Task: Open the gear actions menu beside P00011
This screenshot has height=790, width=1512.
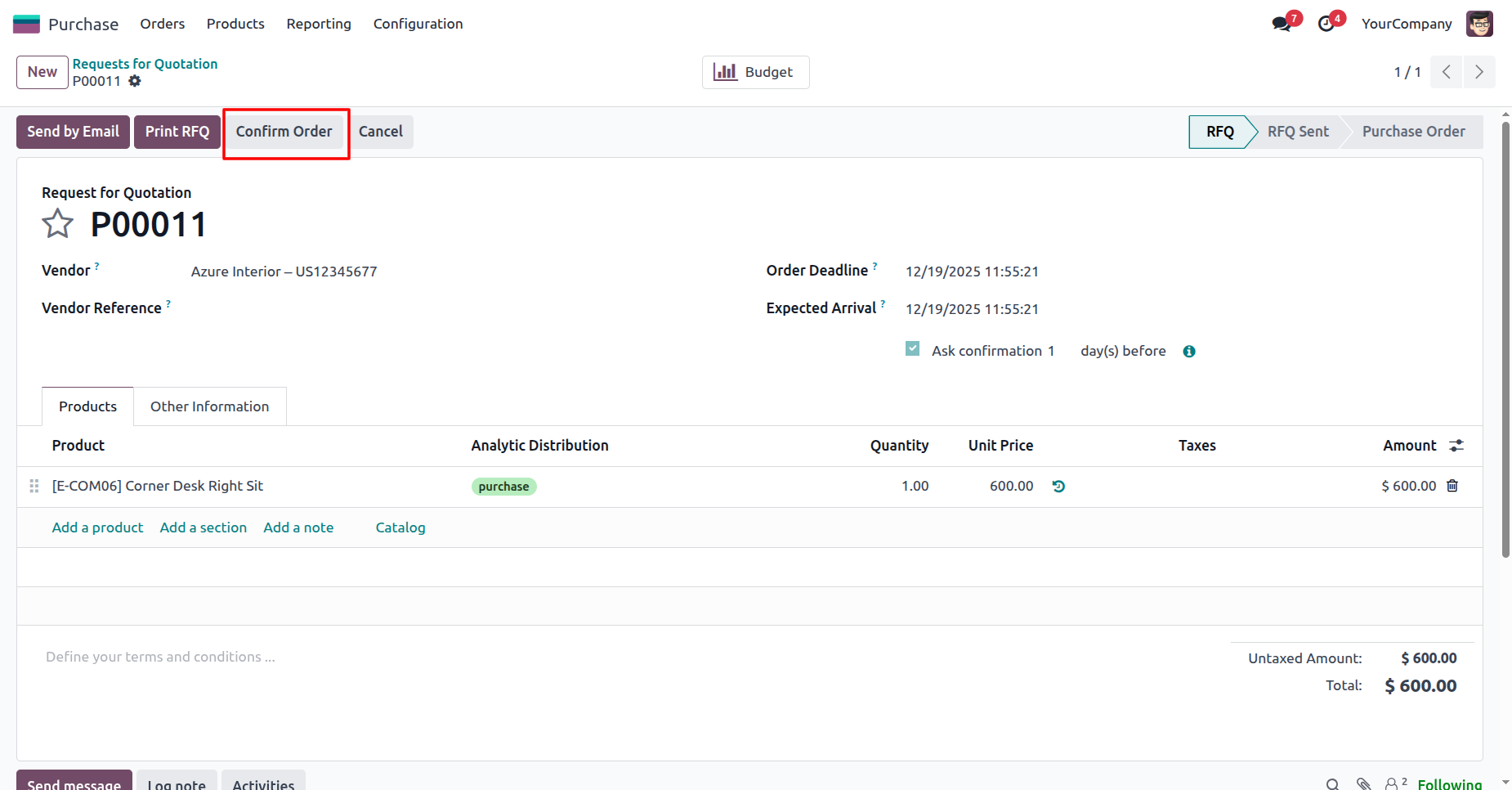Action: coord(135,81)
